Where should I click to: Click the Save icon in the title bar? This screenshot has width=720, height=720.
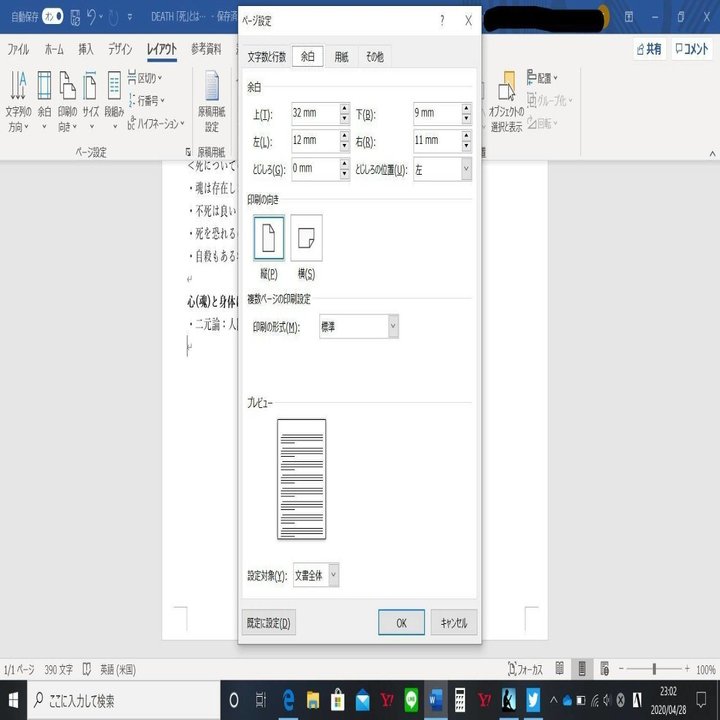pyautogui.click(x=75, y=17)
